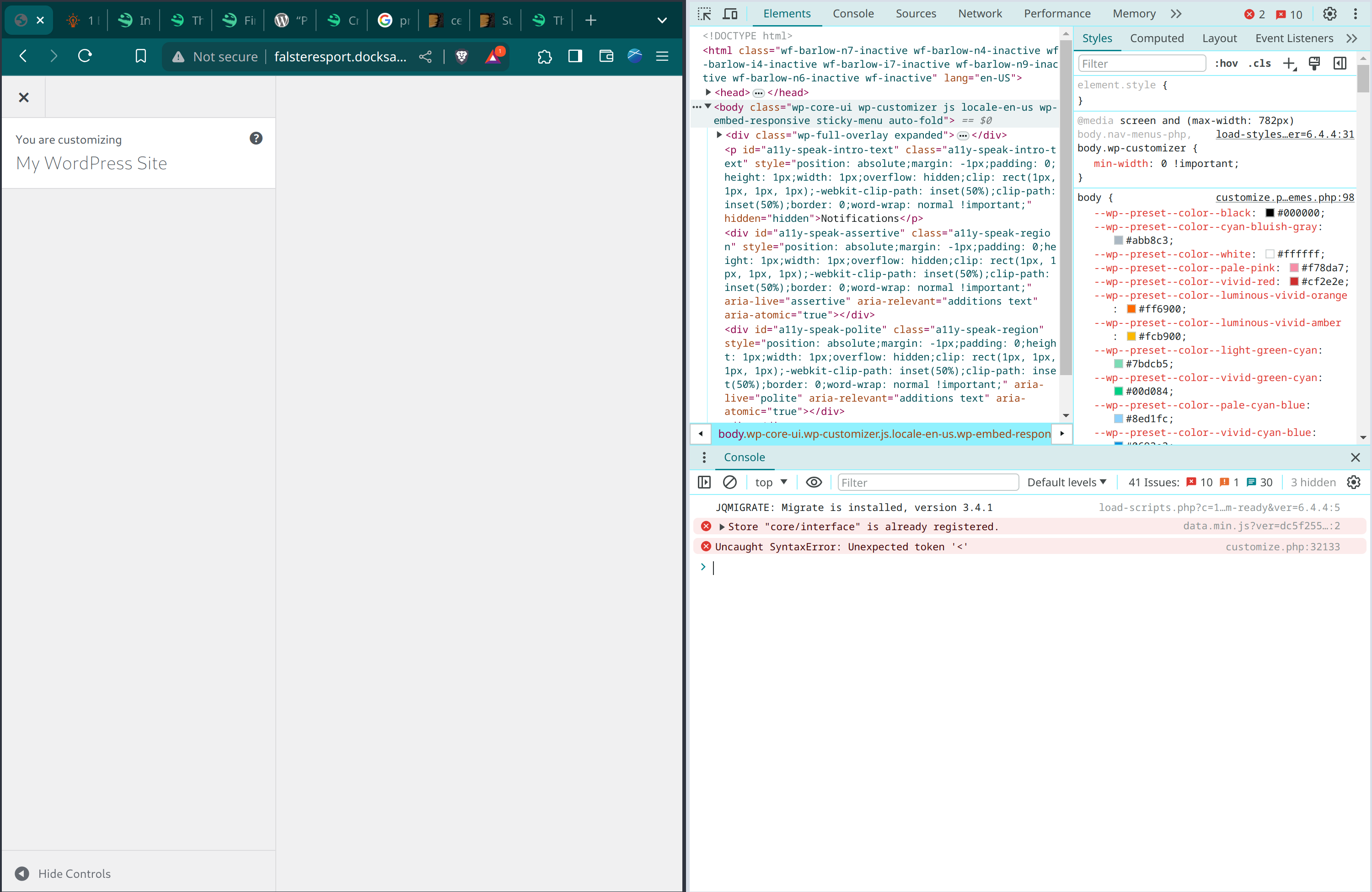Open the Default levels dropdown

click(1067, 482)
